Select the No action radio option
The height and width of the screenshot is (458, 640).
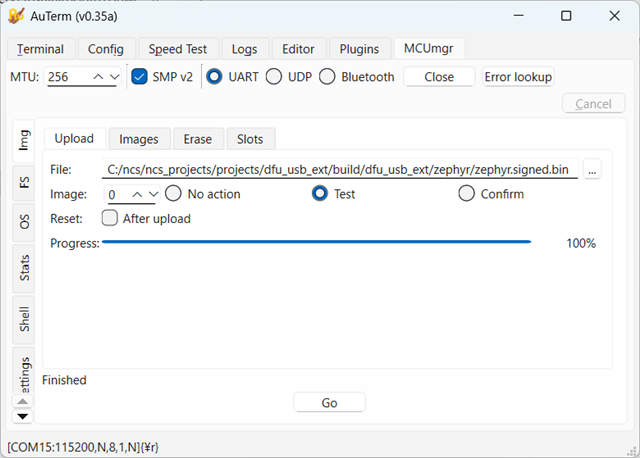click(x=173, y=193)
